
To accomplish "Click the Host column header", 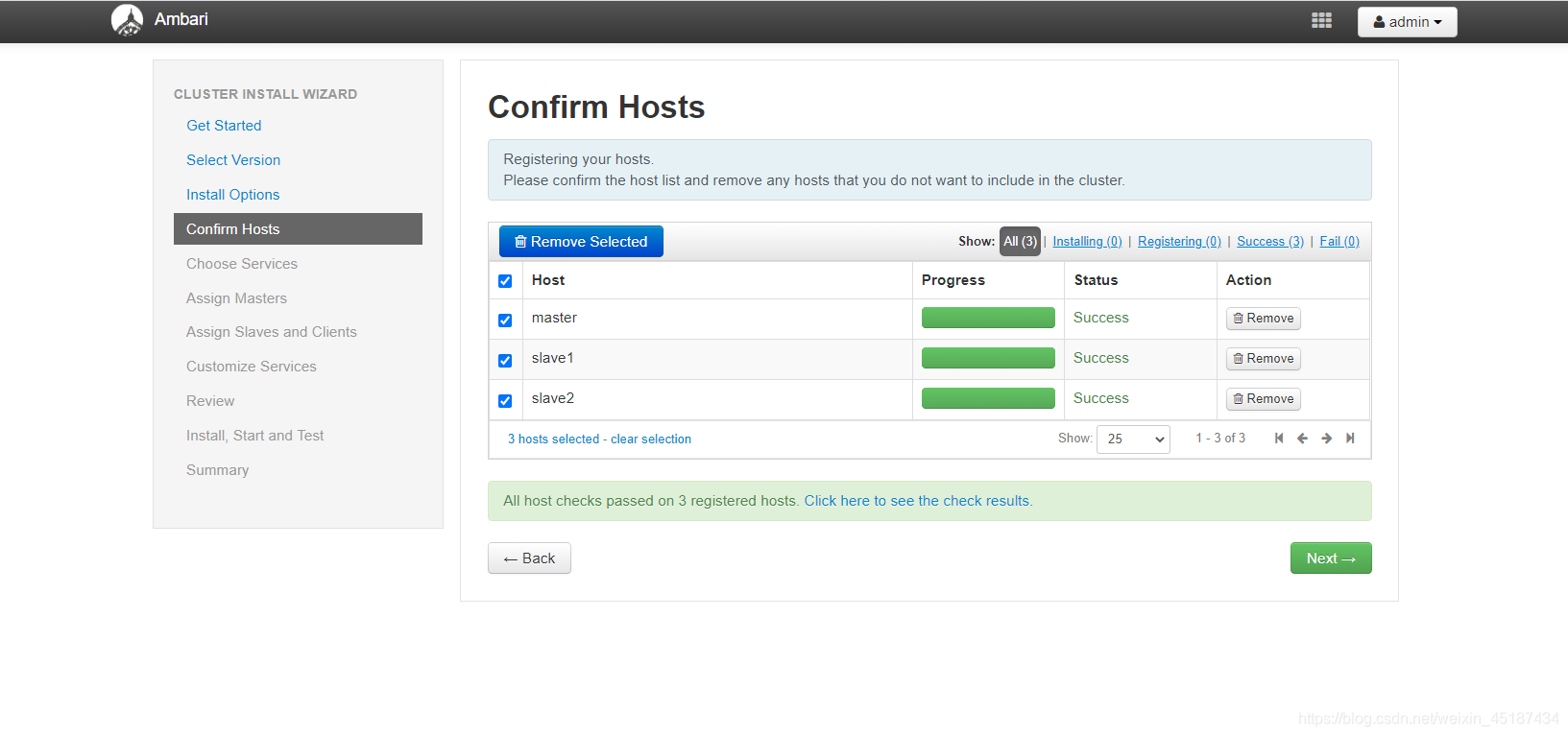I will pyautogui.click(x=548, y=280).
